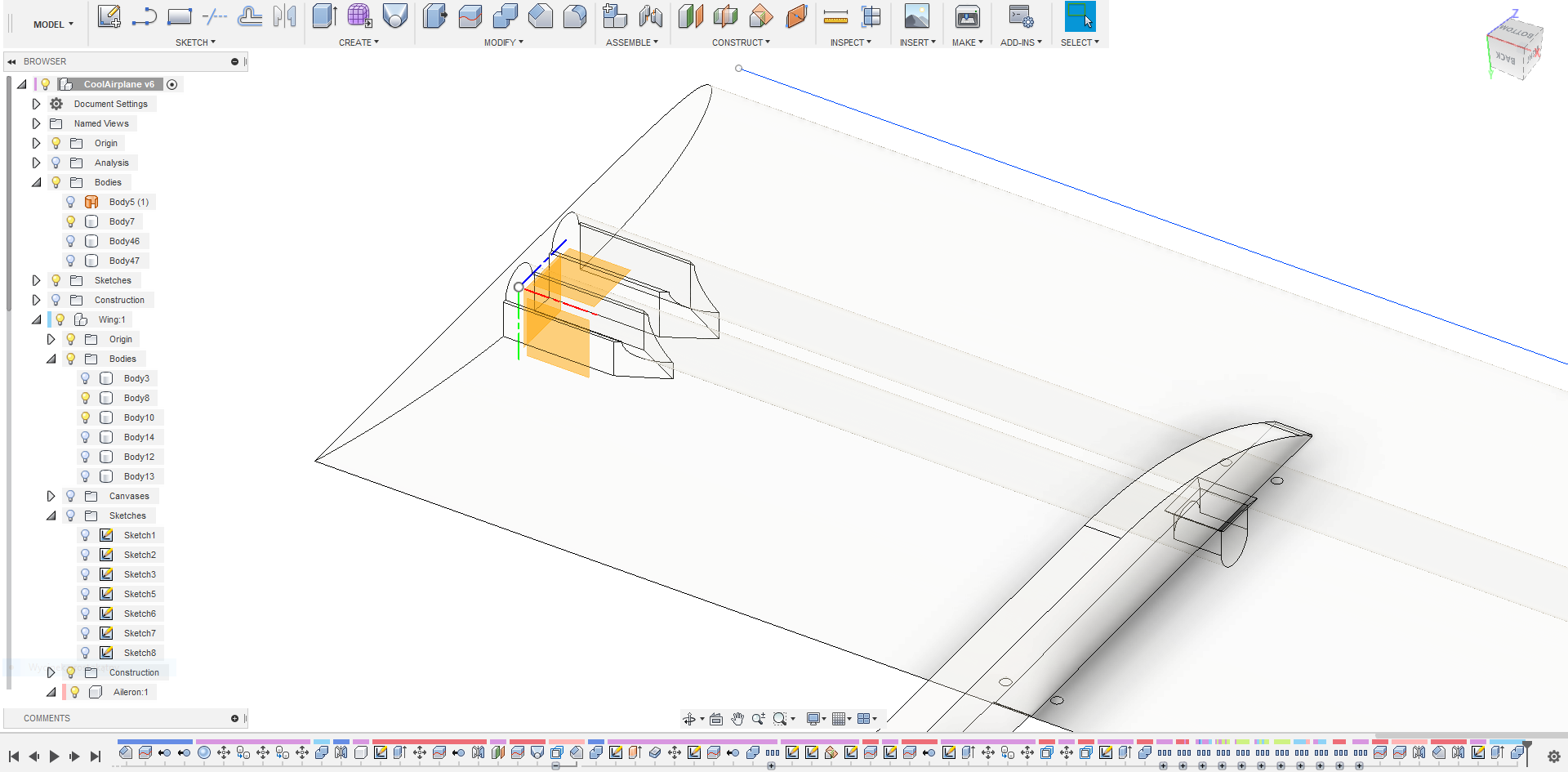The width and height of the screenshot is (1568, 772).
Task: Step timeline back one feature
Action: [33, 756]
